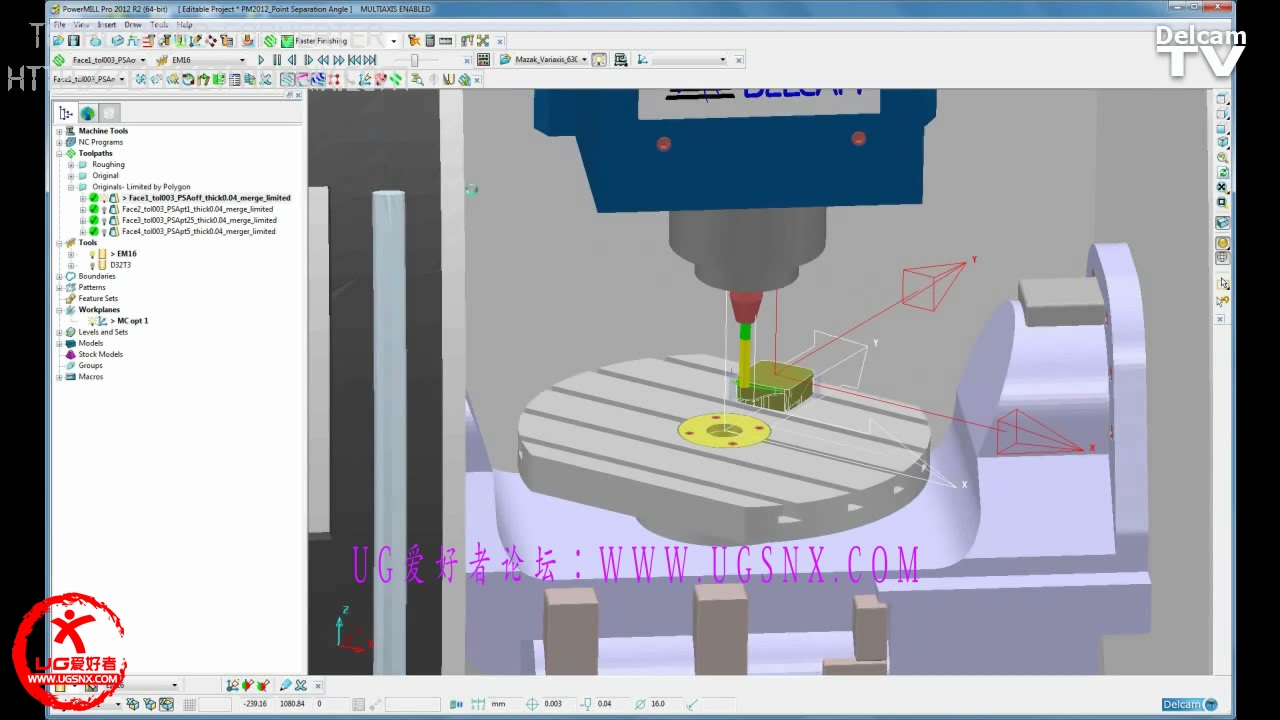
Task: Open the File menu
Action: (59, 24)
